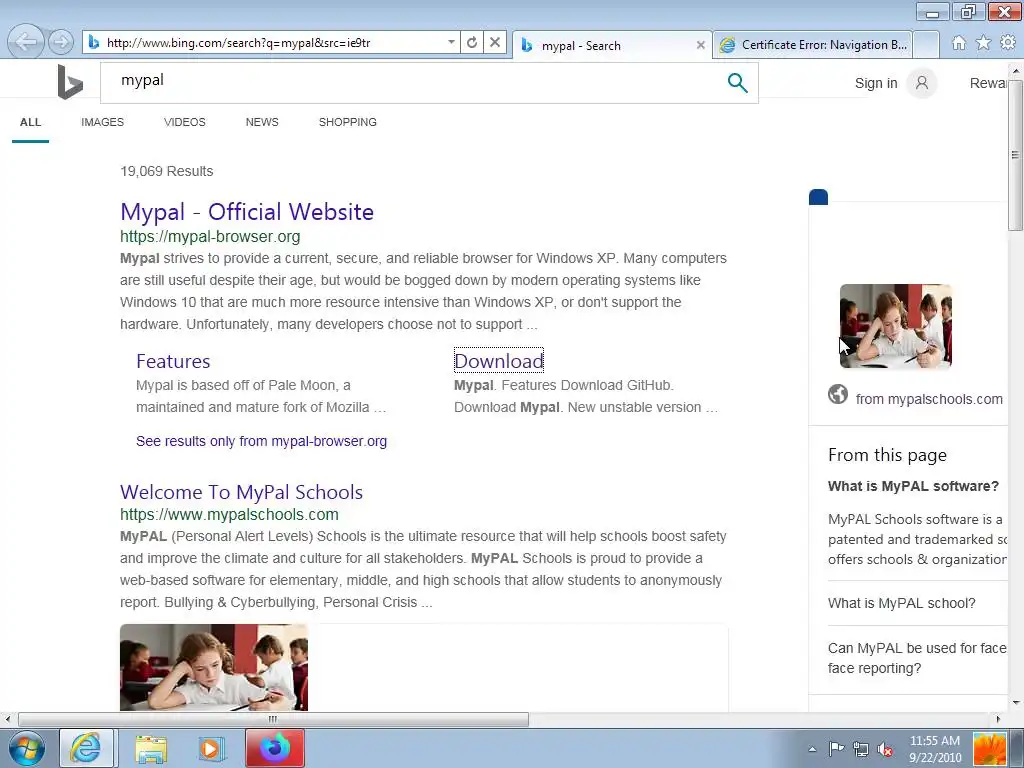1024x768 pixels.
Task: Click the Action Center flag tray icon
Action: pos(837,749)
